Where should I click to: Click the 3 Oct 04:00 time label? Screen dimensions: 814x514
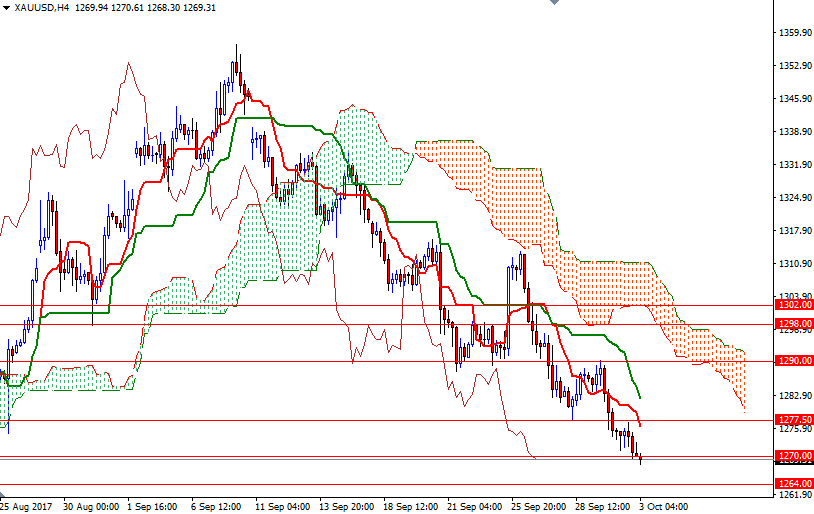[662, 507]
